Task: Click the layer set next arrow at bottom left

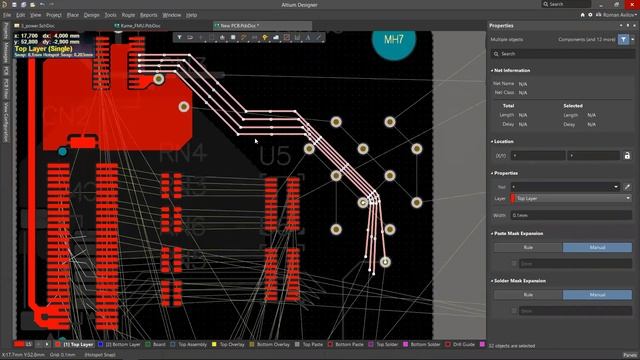Action: click(x=47, y=344)
